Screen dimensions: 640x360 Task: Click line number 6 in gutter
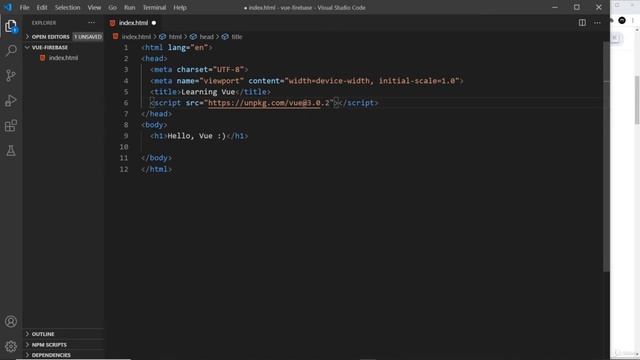click(x=126, y=103)
